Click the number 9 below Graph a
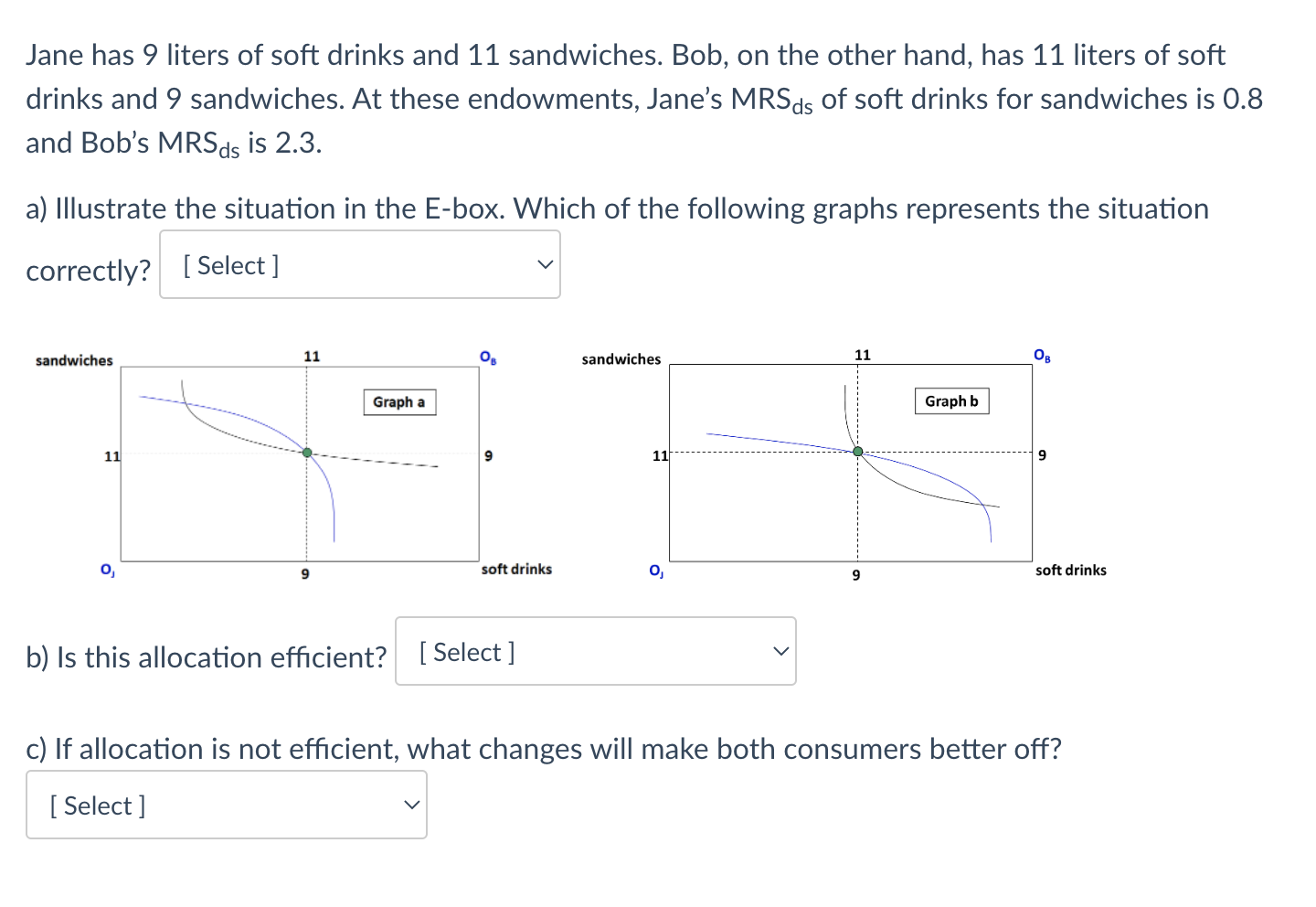Screen dimensions: 1316x907 [305, 573]
